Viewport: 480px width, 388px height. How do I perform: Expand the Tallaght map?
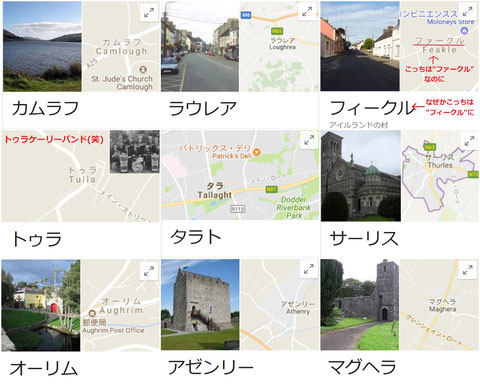pyautogui.click(x=309, y=140)
